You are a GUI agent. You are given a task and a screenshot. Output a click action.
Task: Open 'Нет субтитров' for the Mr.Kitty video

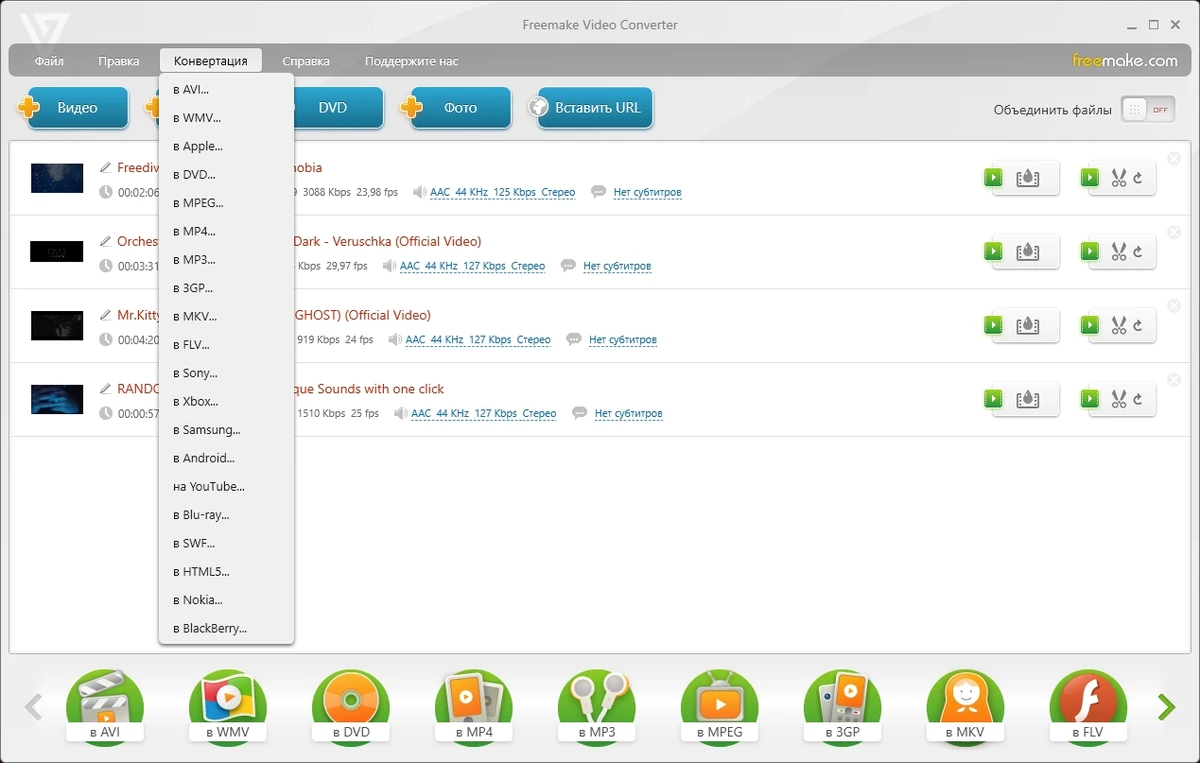623,340
